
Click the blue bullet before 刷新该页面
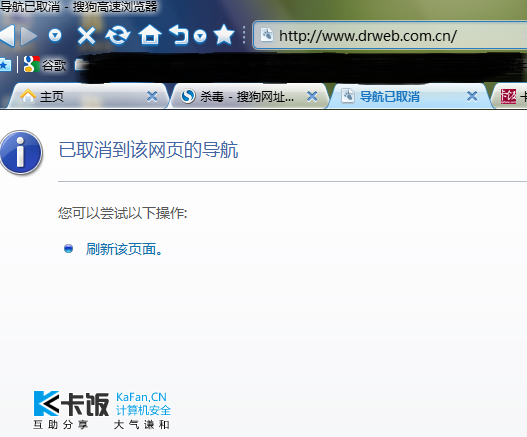click(x=69, y=249)
